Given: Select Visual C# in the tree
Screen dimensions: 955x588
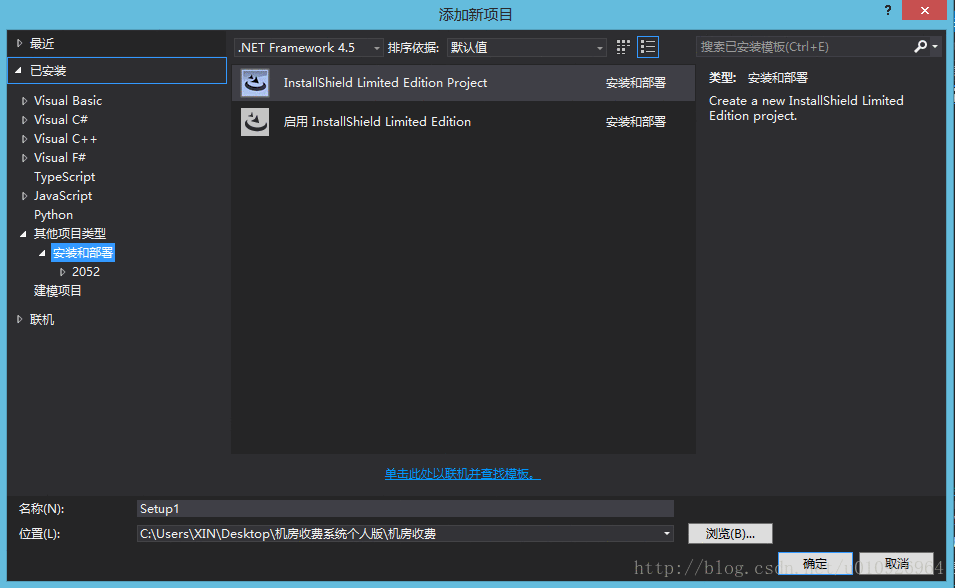Looking at the screenshot, I should [60, 119].
